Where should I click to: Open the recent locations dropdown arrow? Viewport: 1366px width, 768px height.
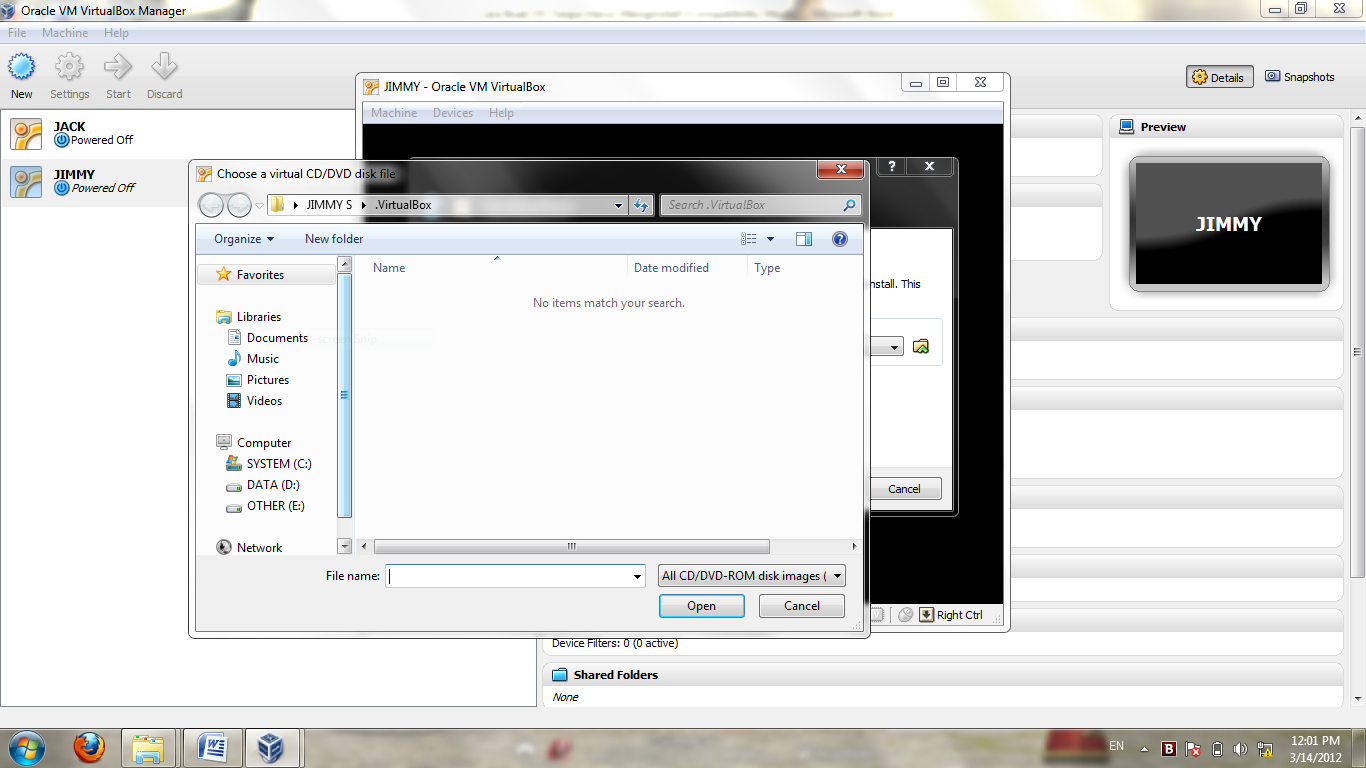[260, 206]
